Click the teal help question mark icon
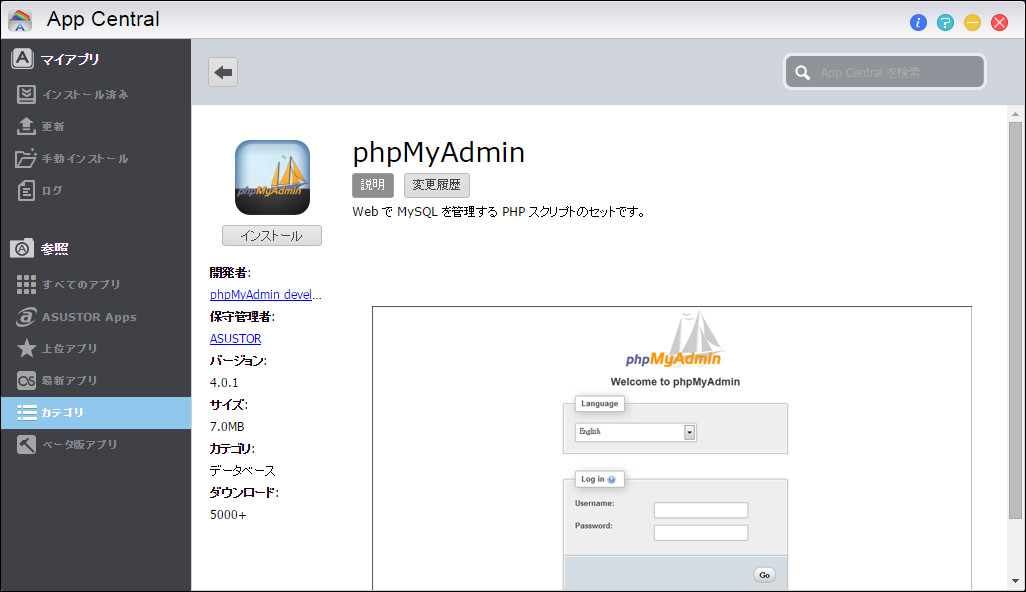Screen dimensions: 1026x592 tap(945, 22)
